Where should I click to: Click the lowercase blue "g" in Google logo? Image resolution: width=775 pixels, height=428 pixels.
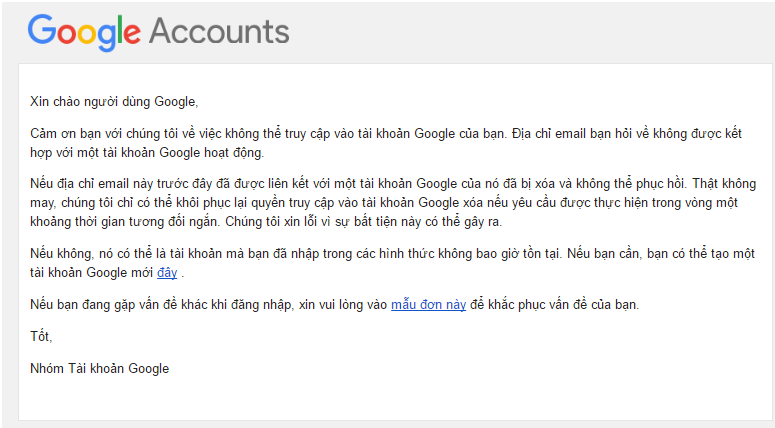106,37
